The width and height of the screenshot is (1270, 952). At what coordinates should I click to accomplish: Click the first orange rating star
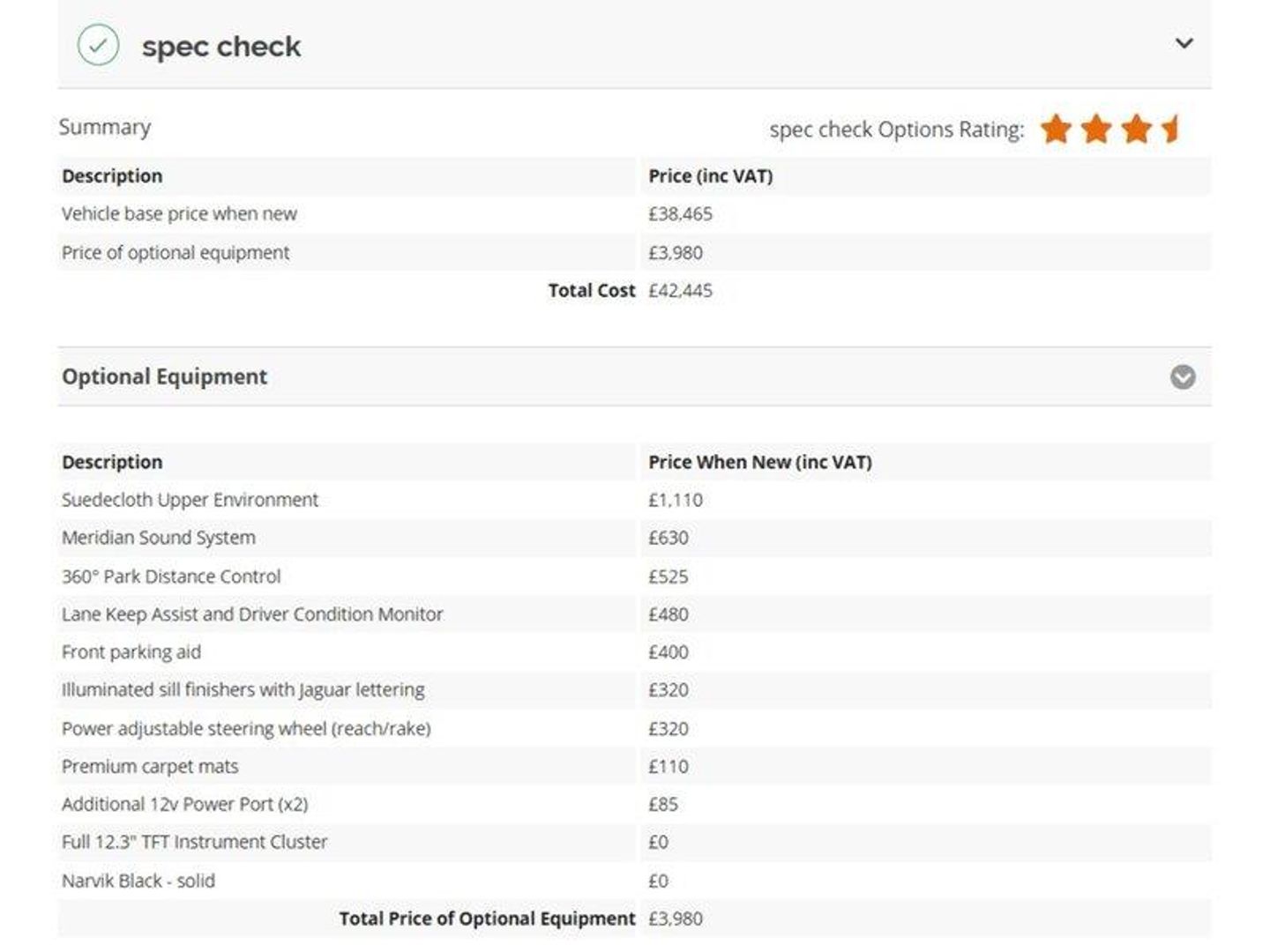pyautogui.click(x=1055, y=130)
